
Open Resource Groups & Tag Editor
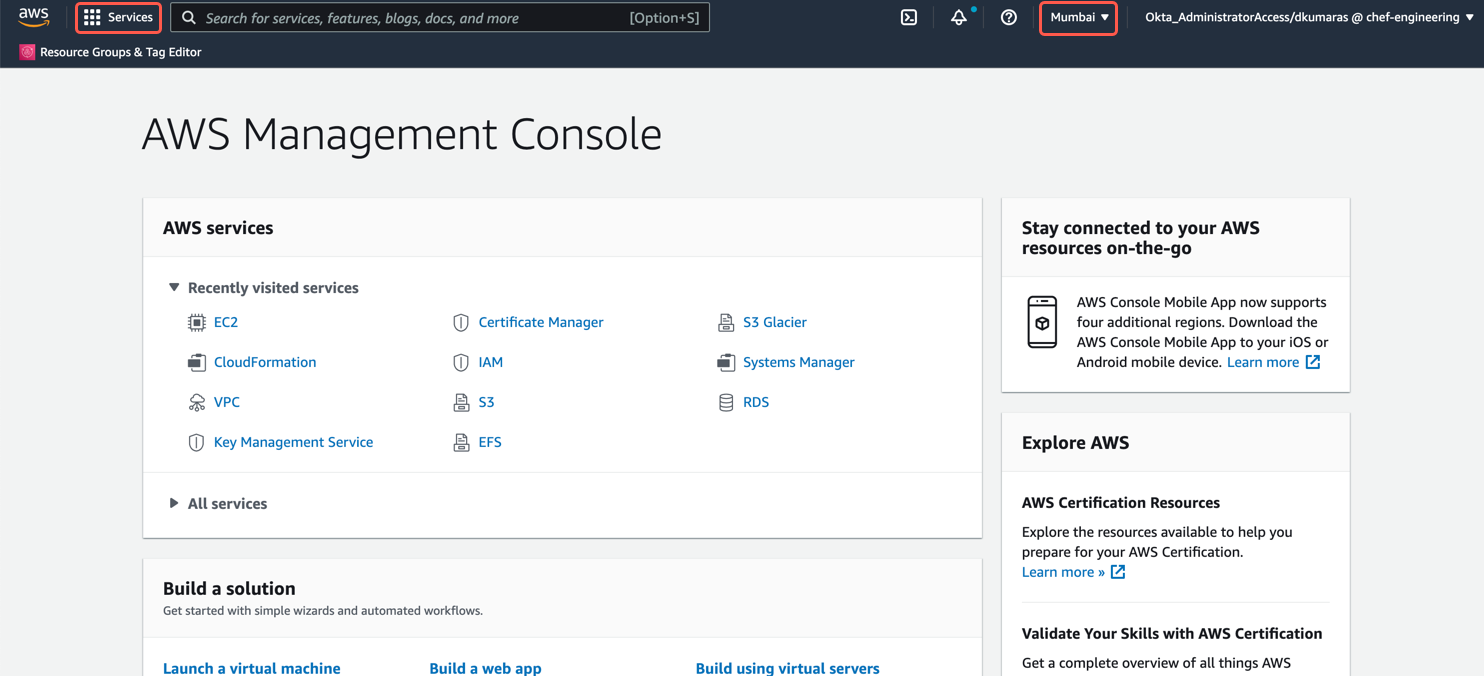(120, 52)
